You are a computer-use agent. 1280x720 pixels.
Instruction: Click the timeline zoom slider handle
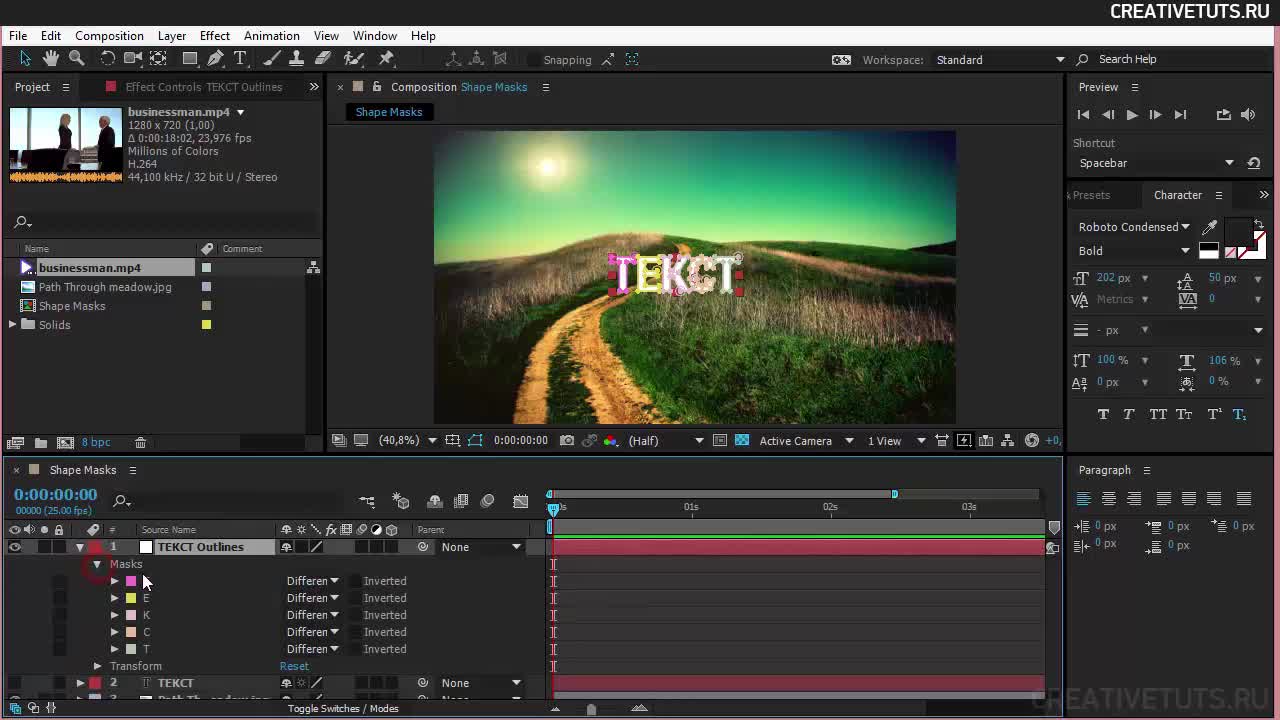tap(591, 709)
